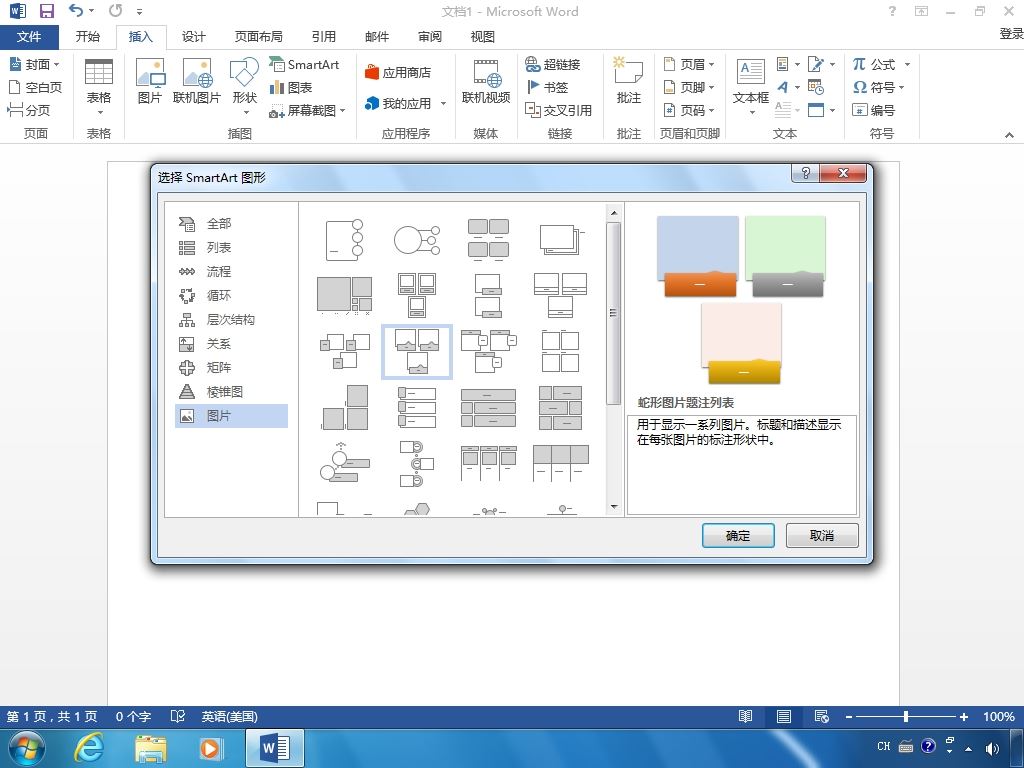Click the SmartArt ribbon button
This screenshot has width=1024, height=768.
304,64
